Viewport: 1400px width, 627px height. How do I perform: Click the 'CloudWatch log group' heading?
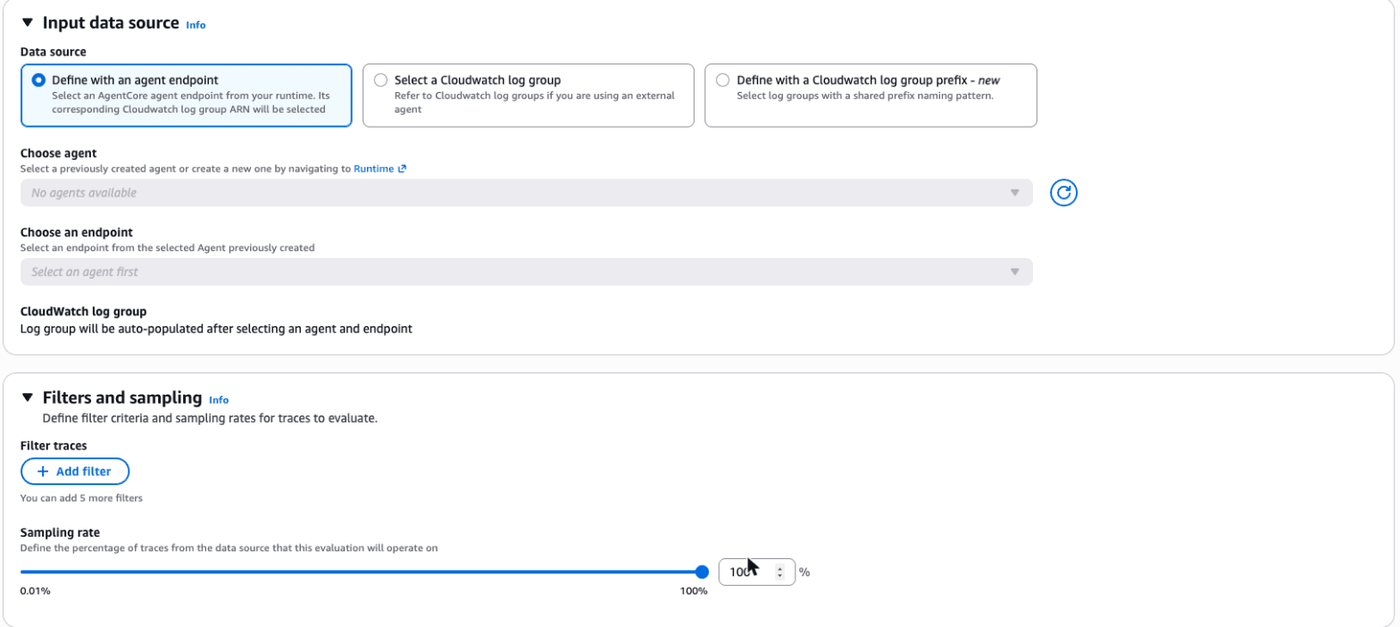coord(83,311)
